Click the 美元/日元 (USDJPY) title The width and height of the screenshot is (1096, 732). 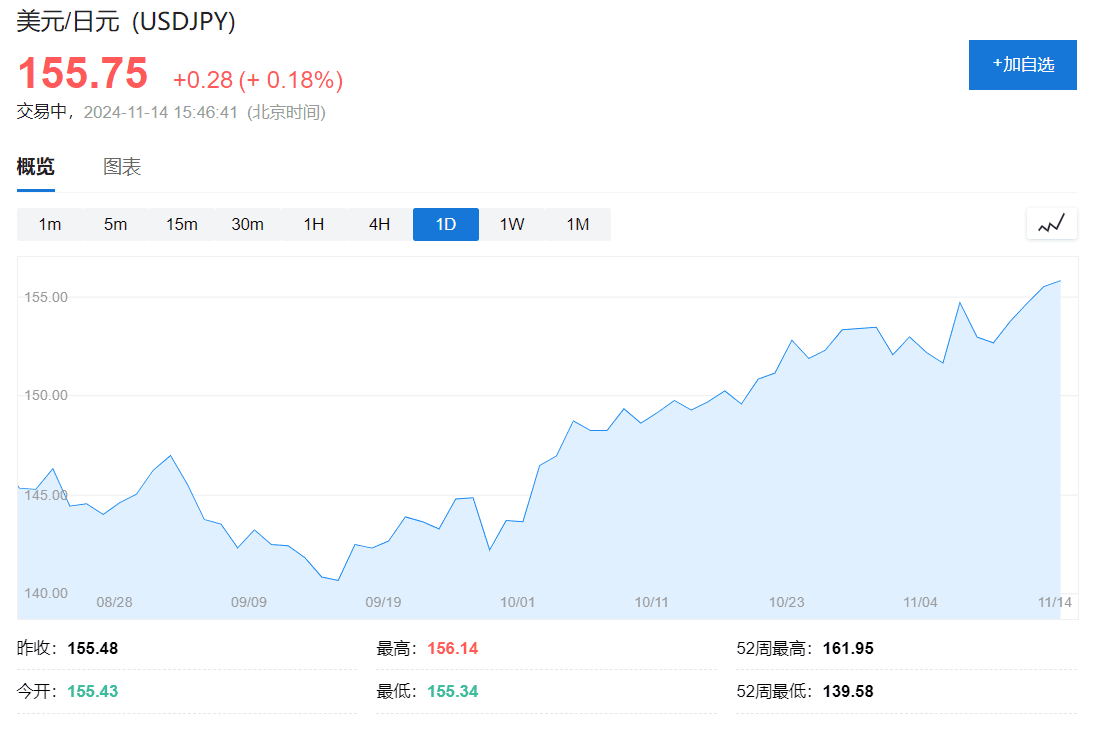(126, 21)
